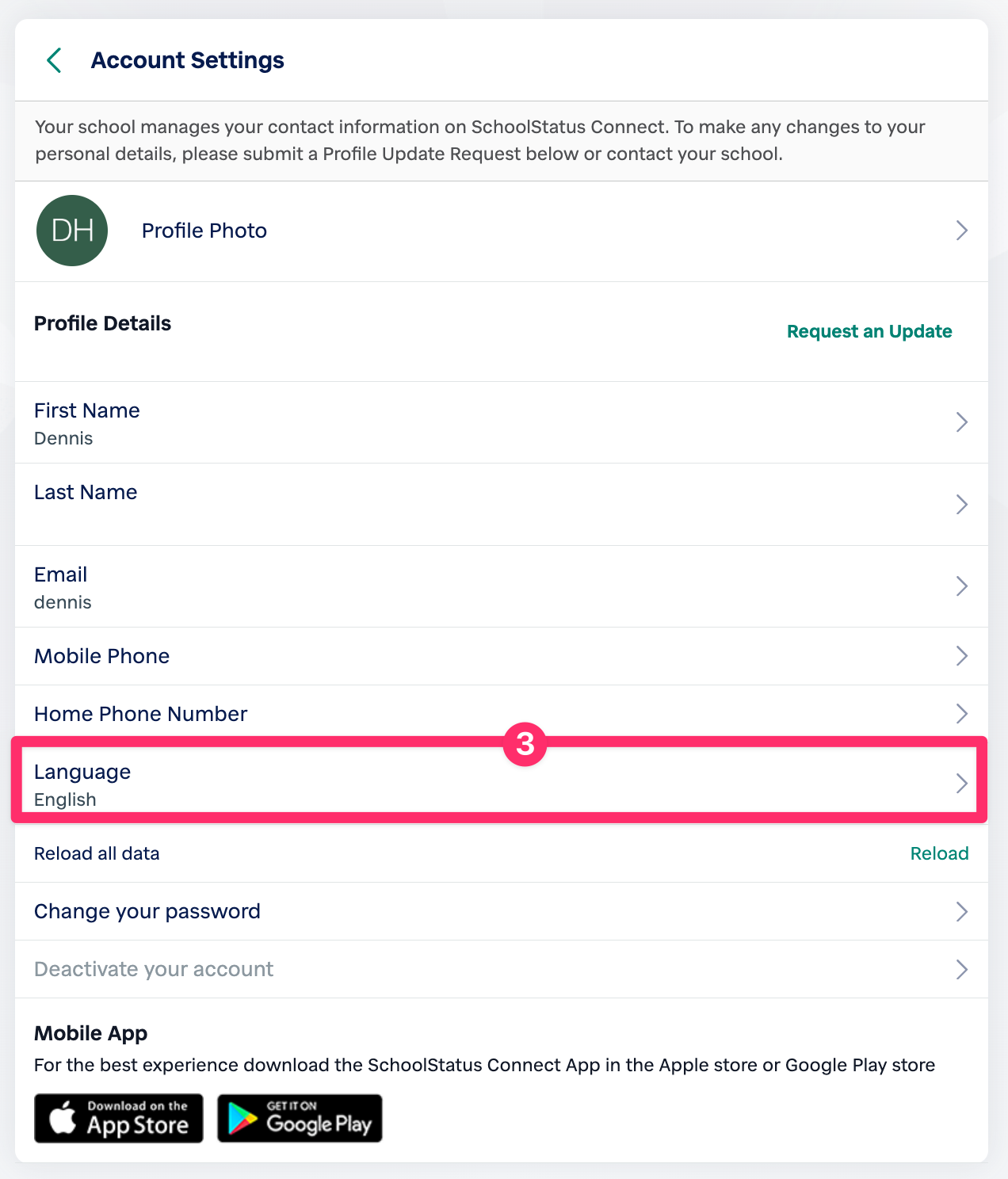Click the Account Settings title

pos(188,60)
